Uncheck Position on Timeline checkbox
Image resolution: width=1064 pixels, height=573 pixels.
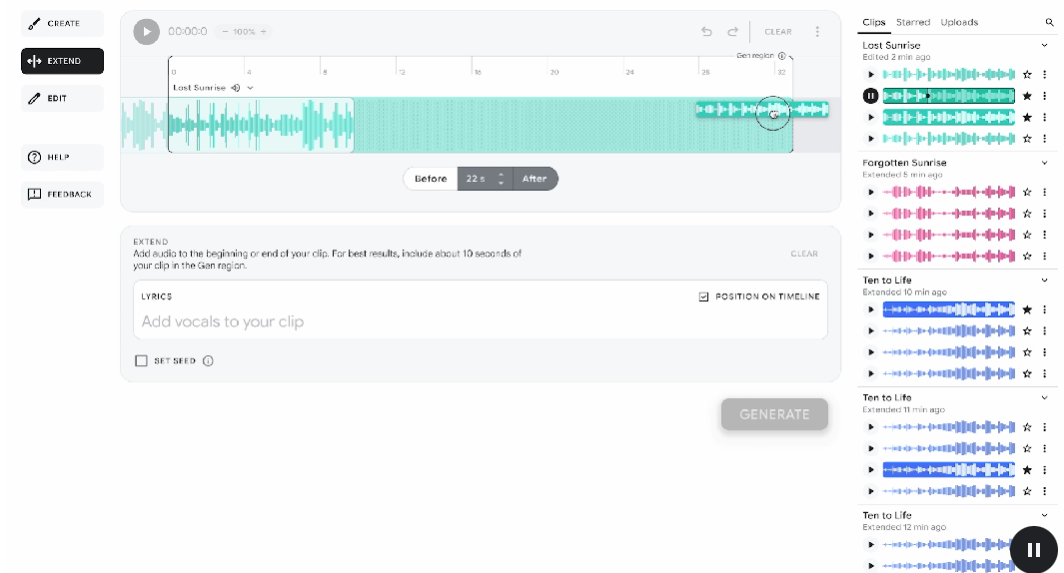point(704,297)
